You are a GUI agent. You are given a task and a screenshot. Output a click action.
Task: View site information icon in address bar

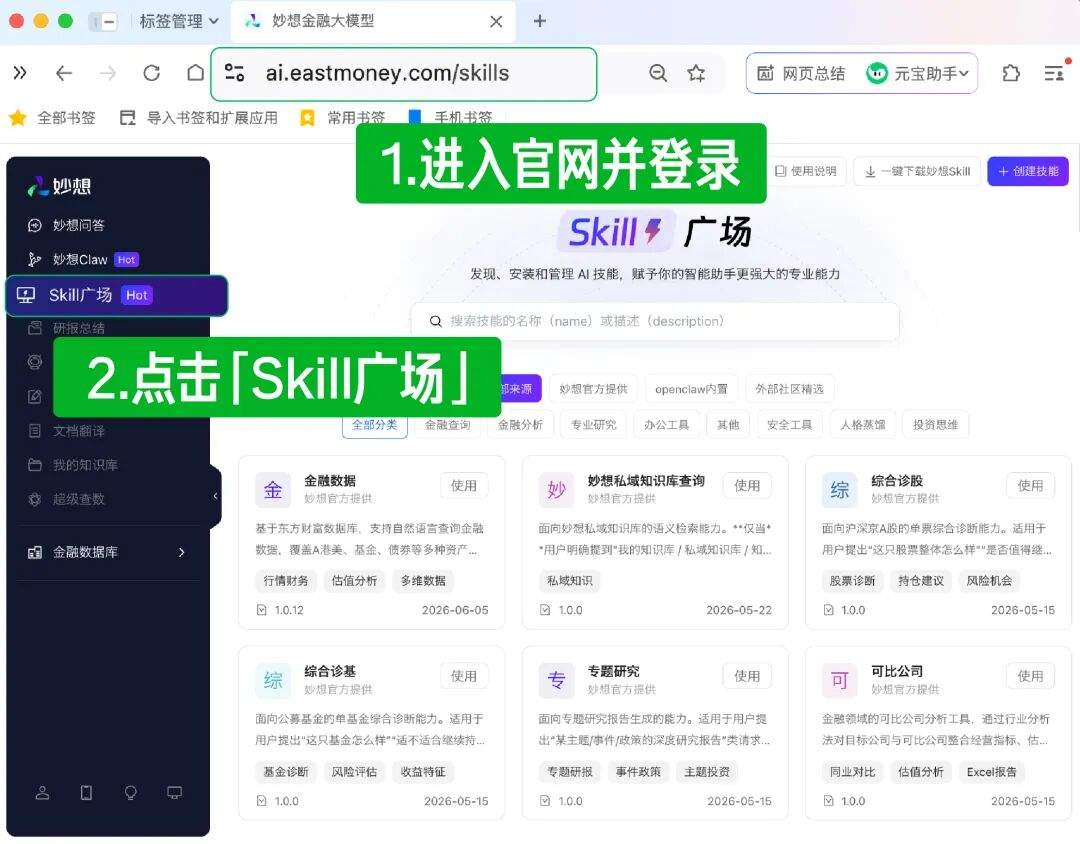pos(234,73)
